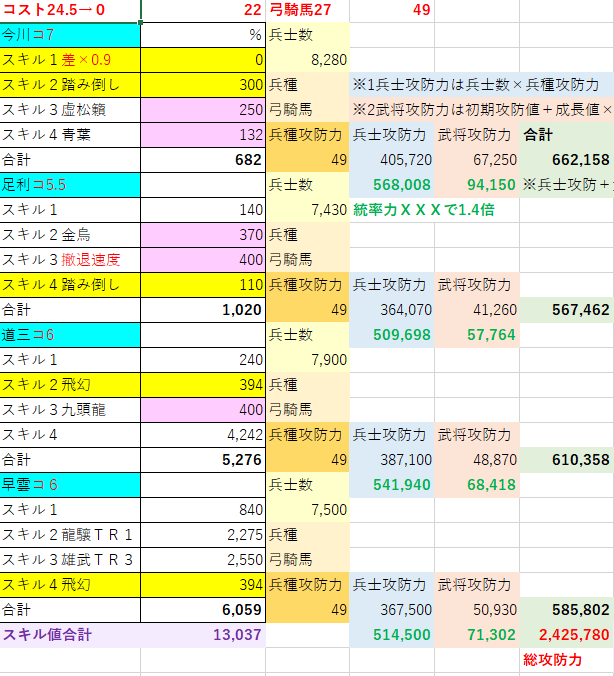Select the 早雲コ6 header cell
Image resolution: width=614 pixels, height=676 pixels.
click(x=70, y=485)
